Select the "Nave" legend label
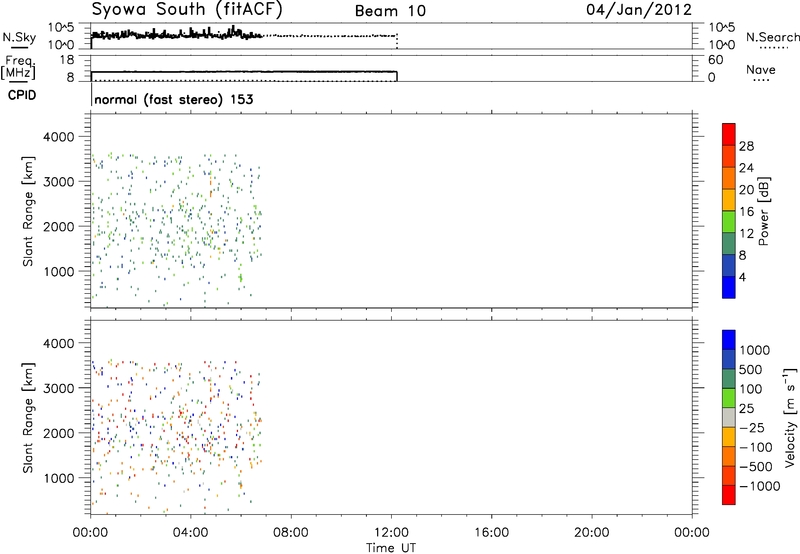 pyautogui.click(x=760, y=69)
